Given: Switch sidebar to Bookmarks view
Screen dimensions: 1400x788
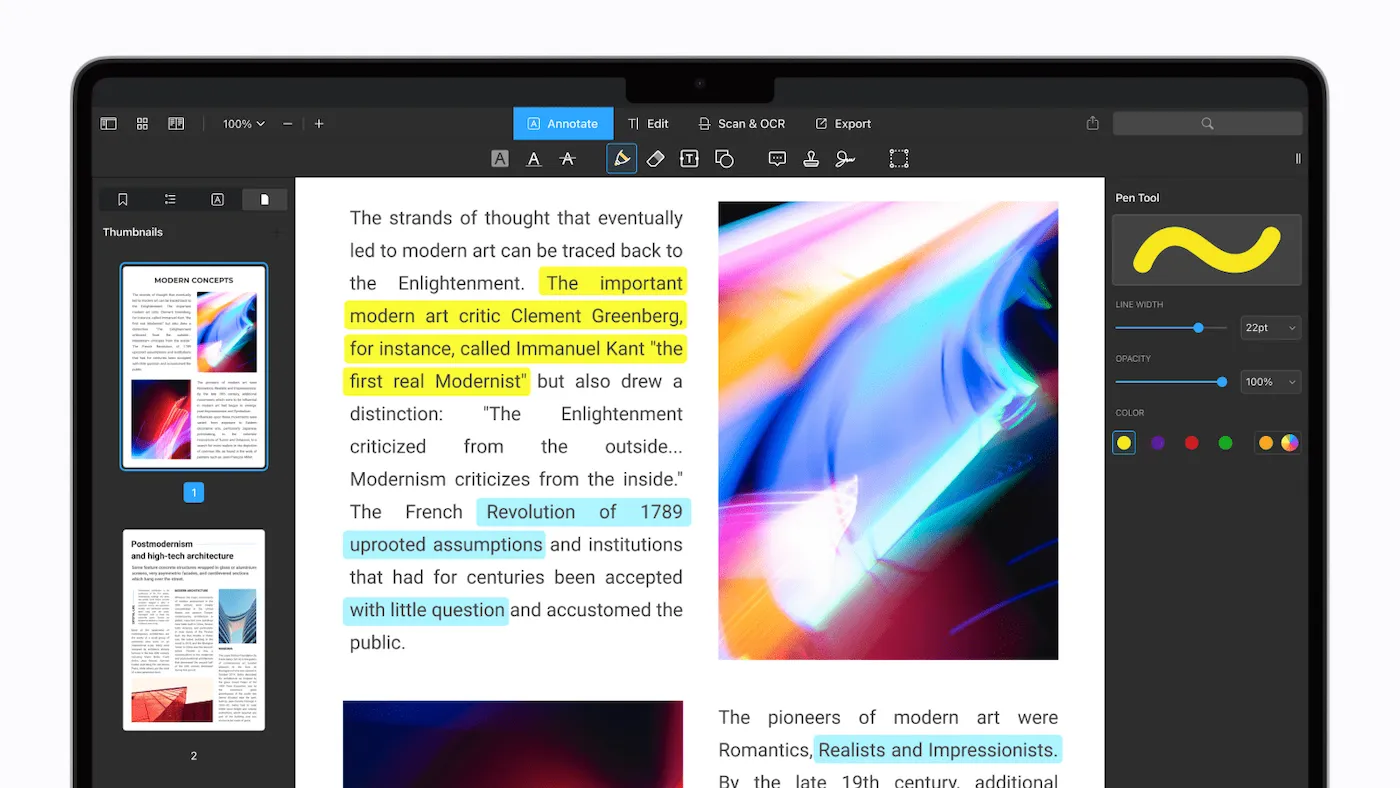Looking at the screenshot, I should coord(122,199).
